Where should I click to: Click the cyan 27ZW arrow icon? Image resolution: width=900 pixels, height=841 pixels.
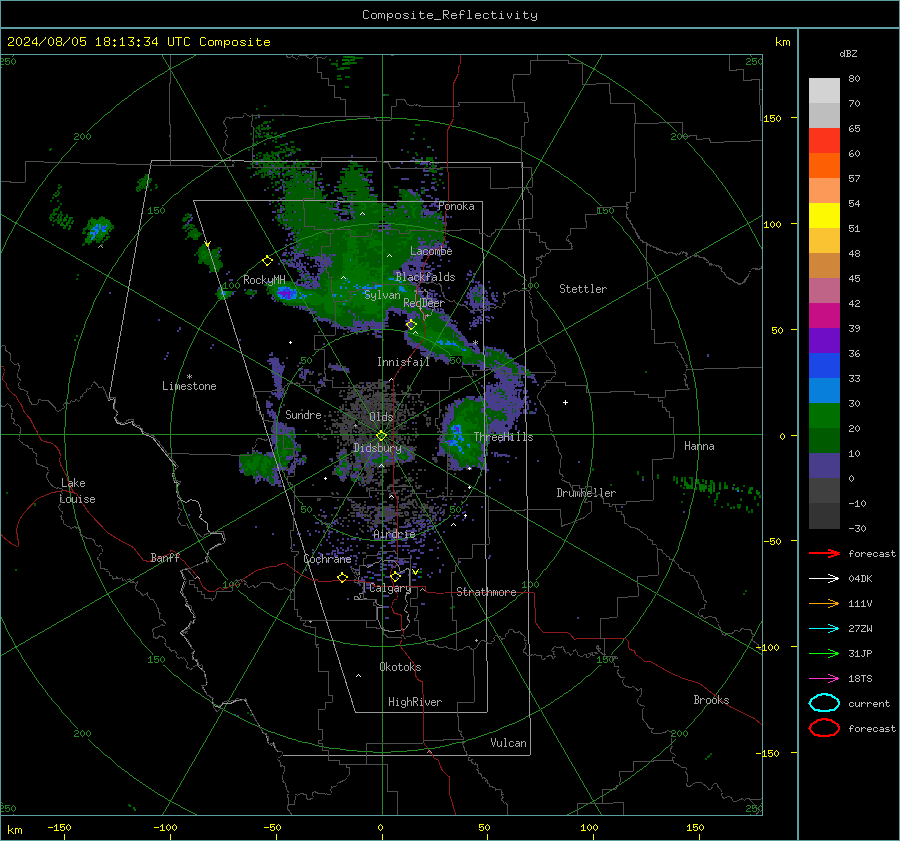824,629
